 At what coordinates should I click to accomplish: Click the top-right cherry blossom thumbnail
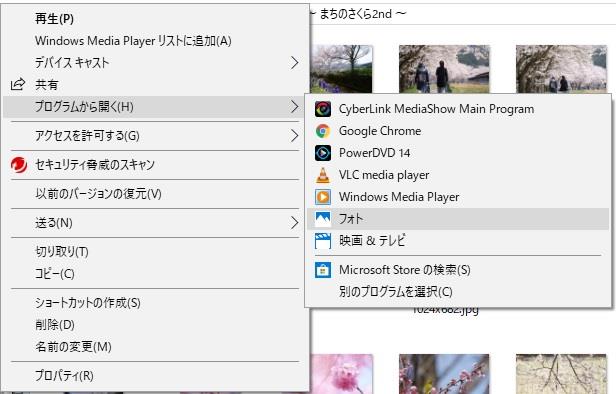click(x=561, y=69)
